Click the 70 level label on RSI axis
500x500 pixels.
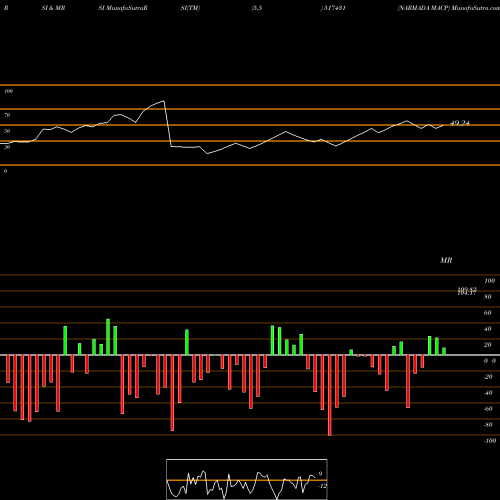point(7,115)
